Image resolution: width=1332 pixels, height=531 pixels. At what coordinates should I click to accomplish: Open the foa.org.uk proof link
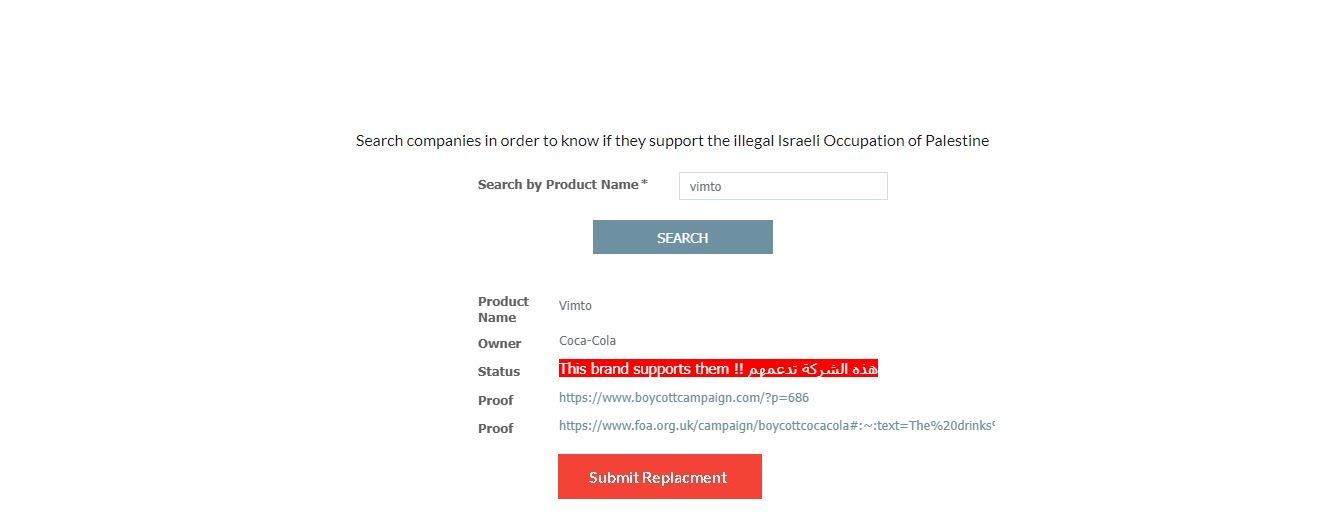[x=776, y=426]
